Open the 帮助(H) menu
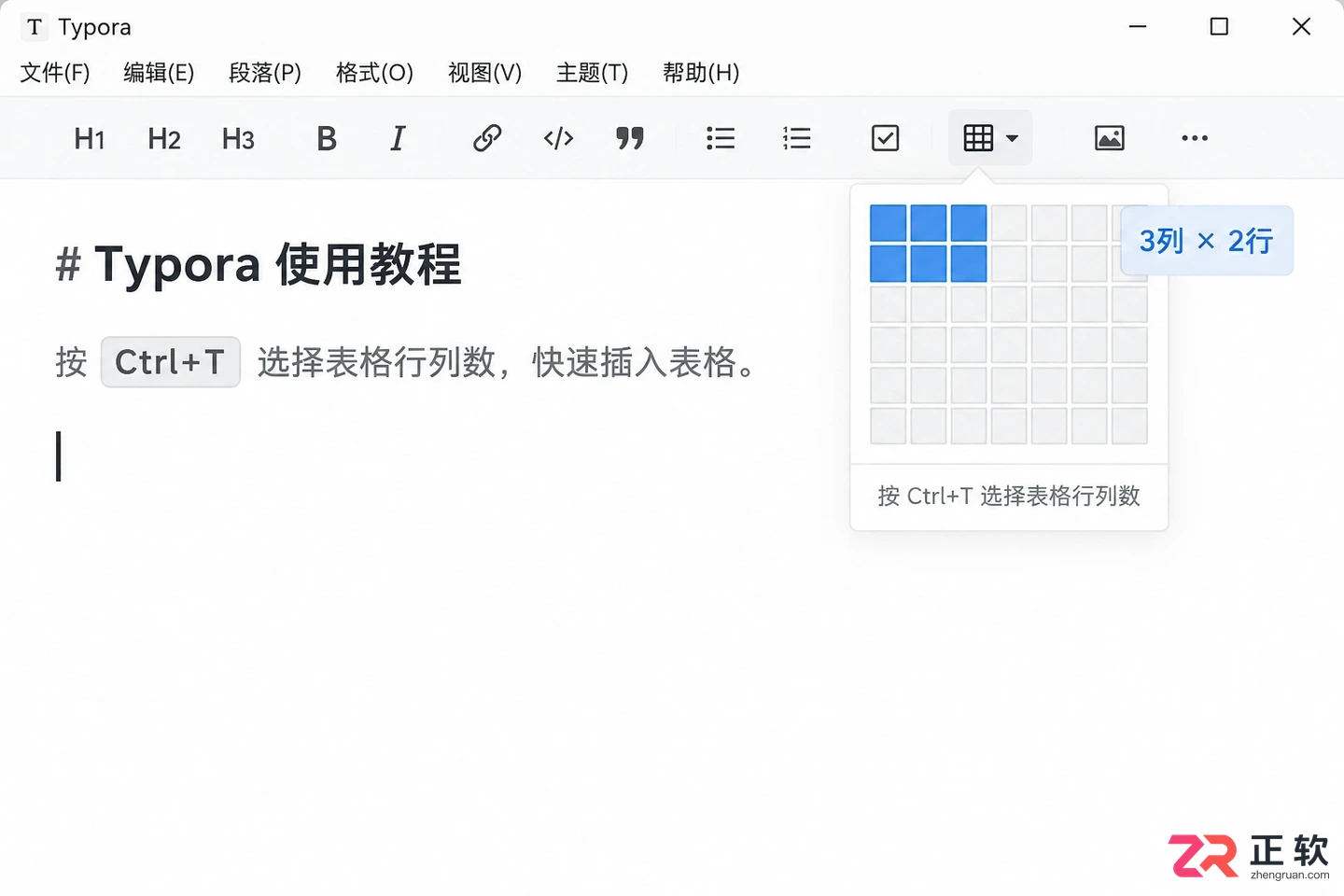Screen dimensions: 1344x896 (701, 73)
